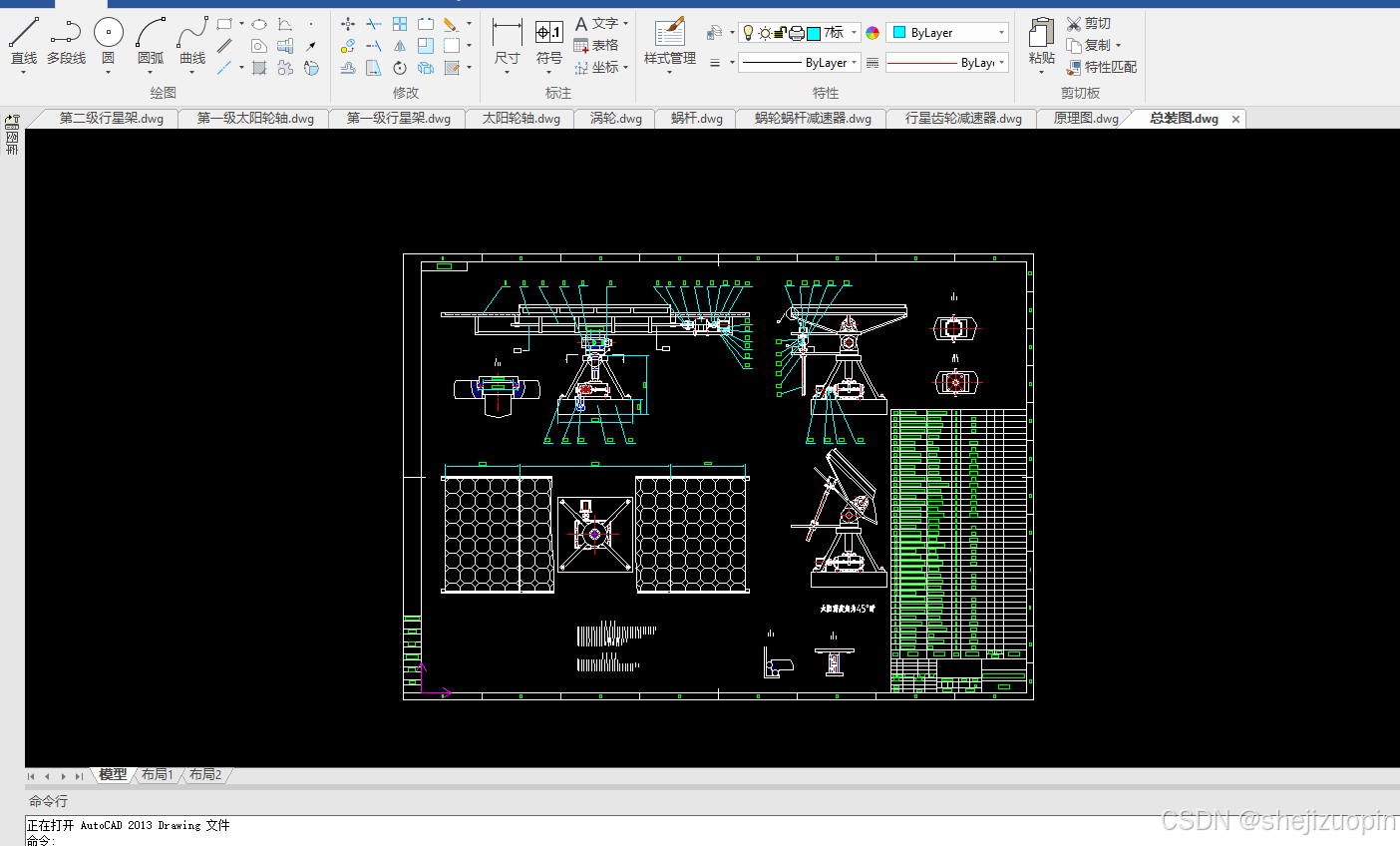1400x846 pixels.
Task: Choose the rectangle drawing tool
Action: pos(225,24)
